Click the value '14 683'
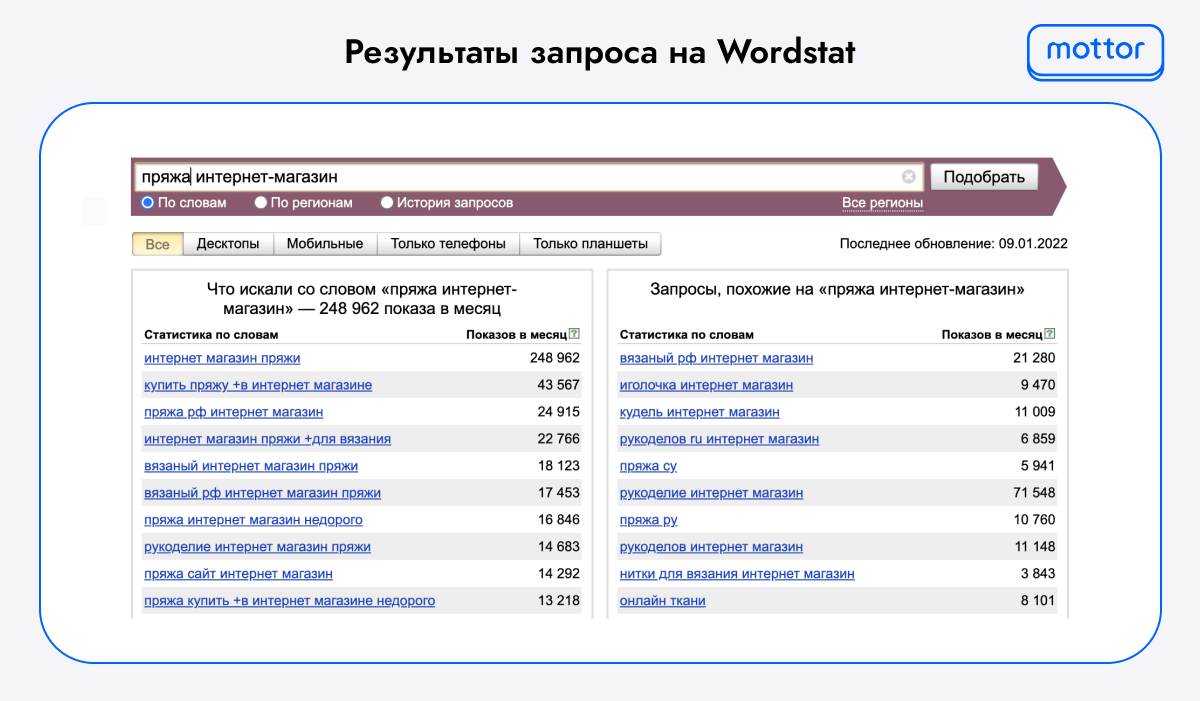 [x=559, y=547]
